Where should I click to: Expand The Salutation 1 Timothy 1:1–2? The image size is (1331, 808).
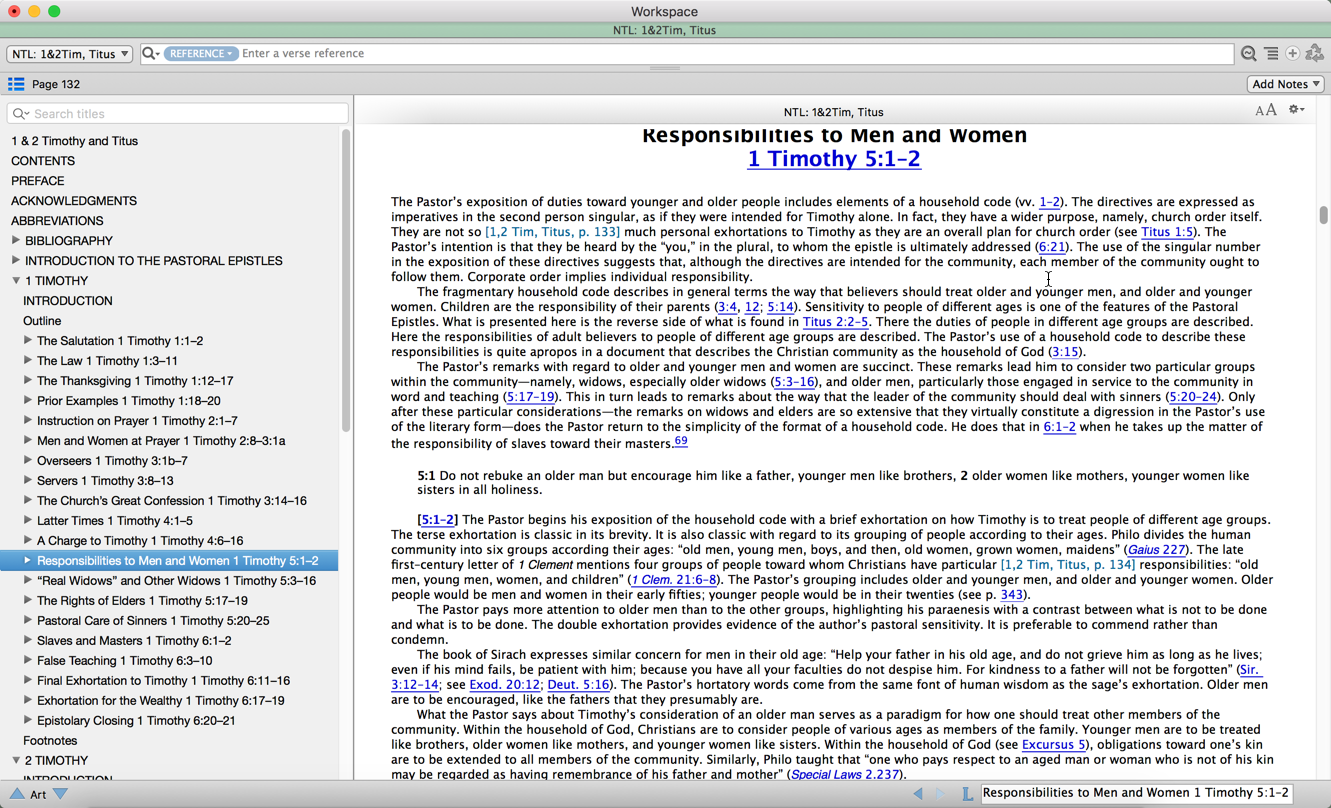(x=28, y=340)
